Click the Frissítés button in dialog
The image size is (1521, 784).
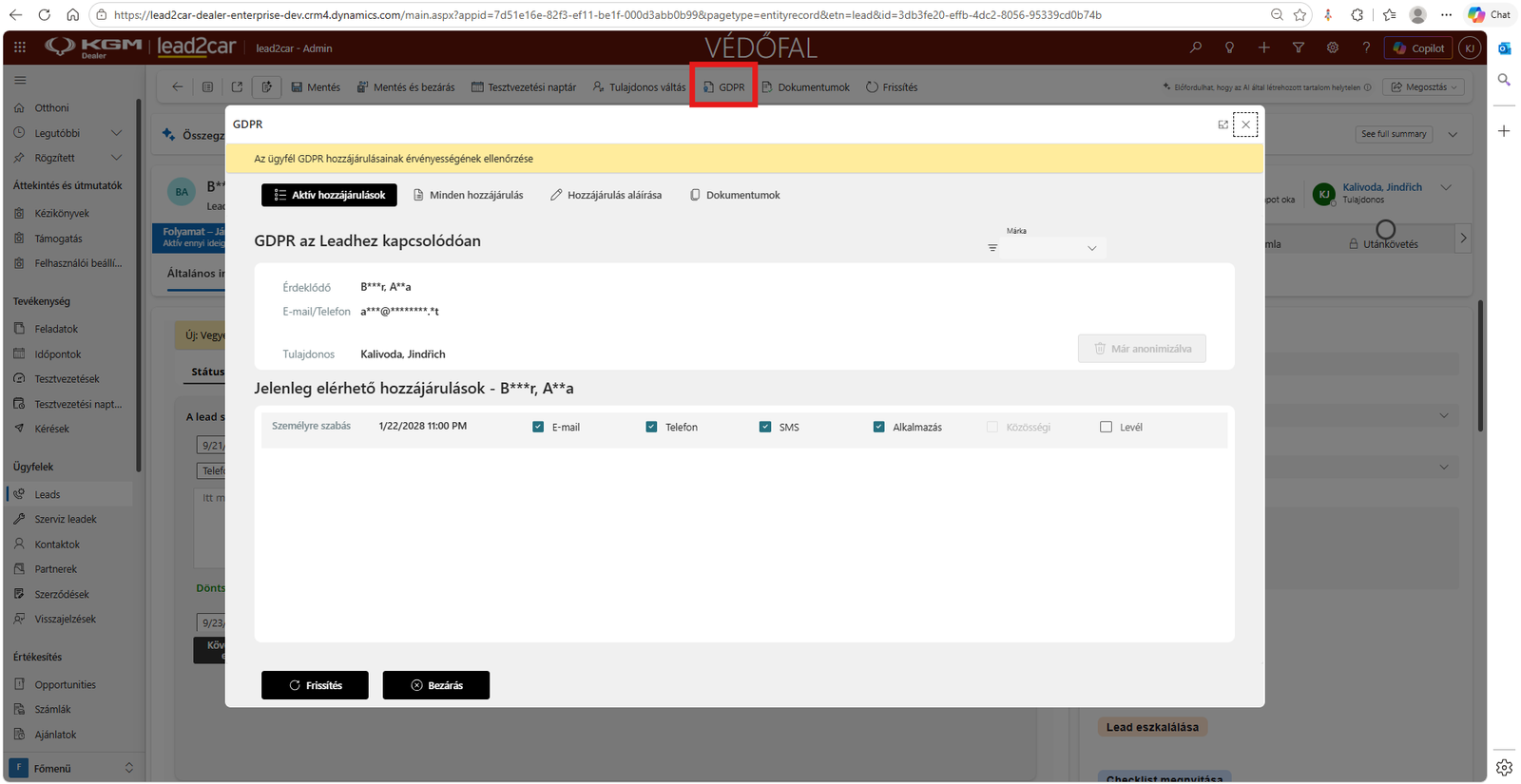pyautogui.click(x=315, y=685)
